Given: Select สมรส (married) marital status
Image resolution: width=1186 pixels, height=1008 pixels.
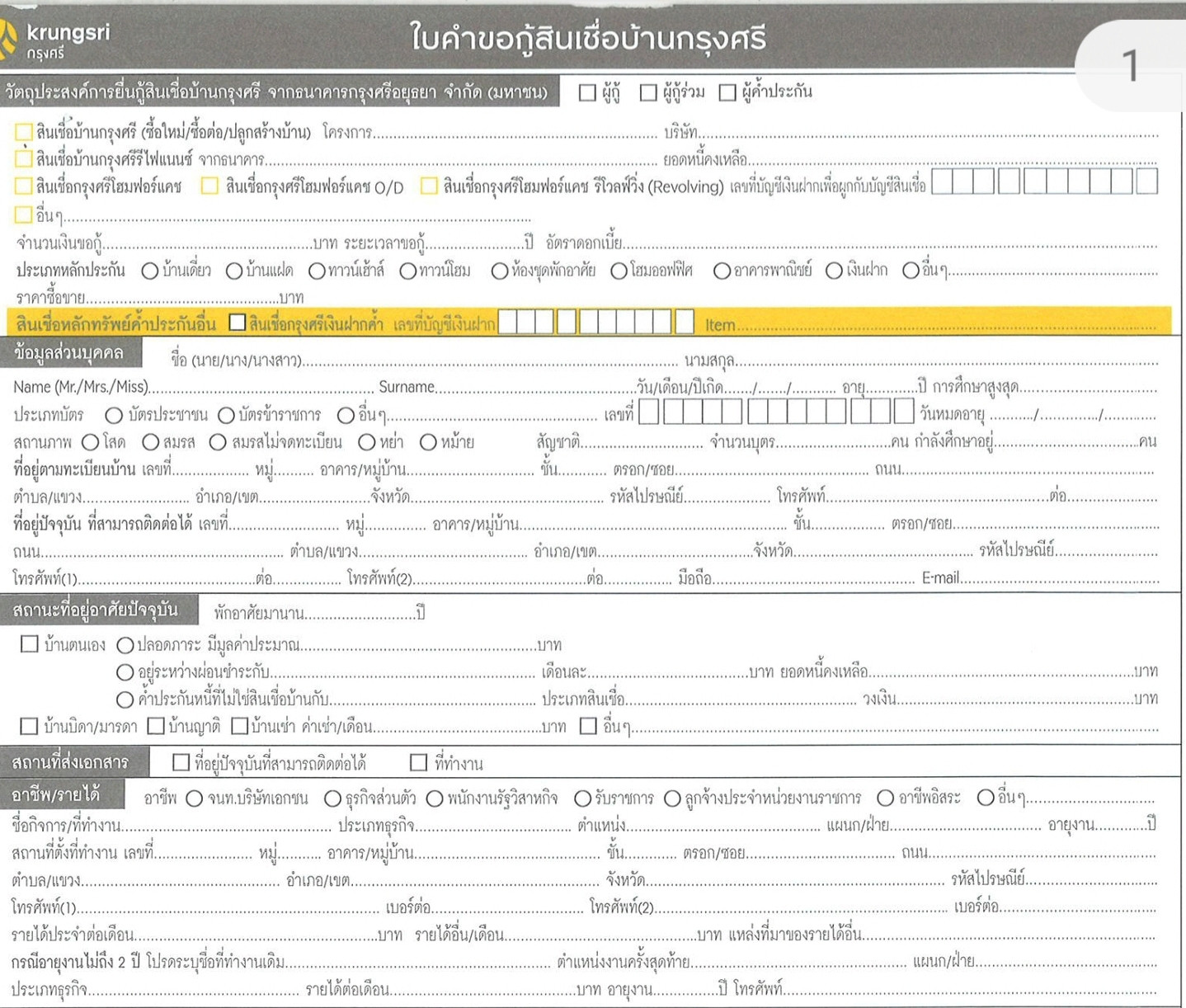Looking at the screenshot, I should 150,443.
